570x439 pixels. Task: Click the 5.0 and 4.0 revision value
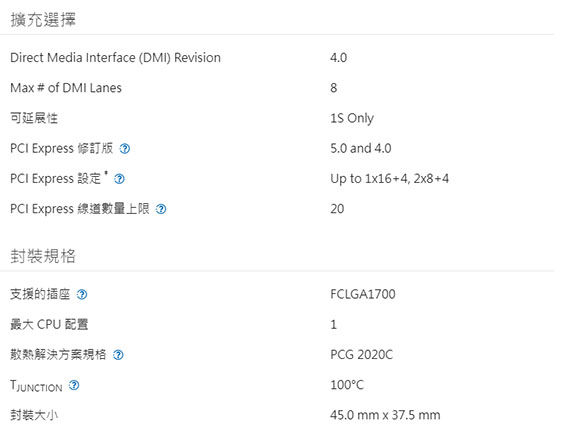(361, 148)
